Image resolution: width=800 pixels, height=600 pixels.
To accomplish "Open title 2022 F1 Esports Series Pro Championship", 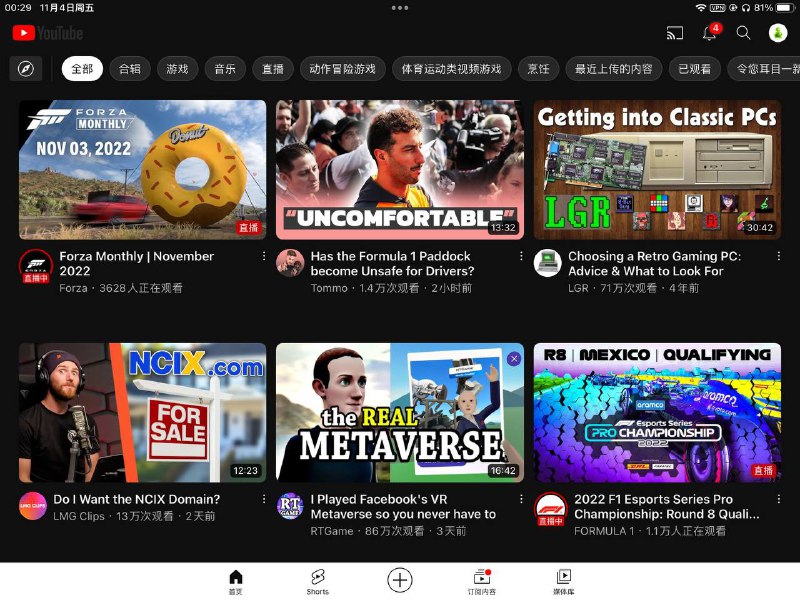I will click(666, 506).
